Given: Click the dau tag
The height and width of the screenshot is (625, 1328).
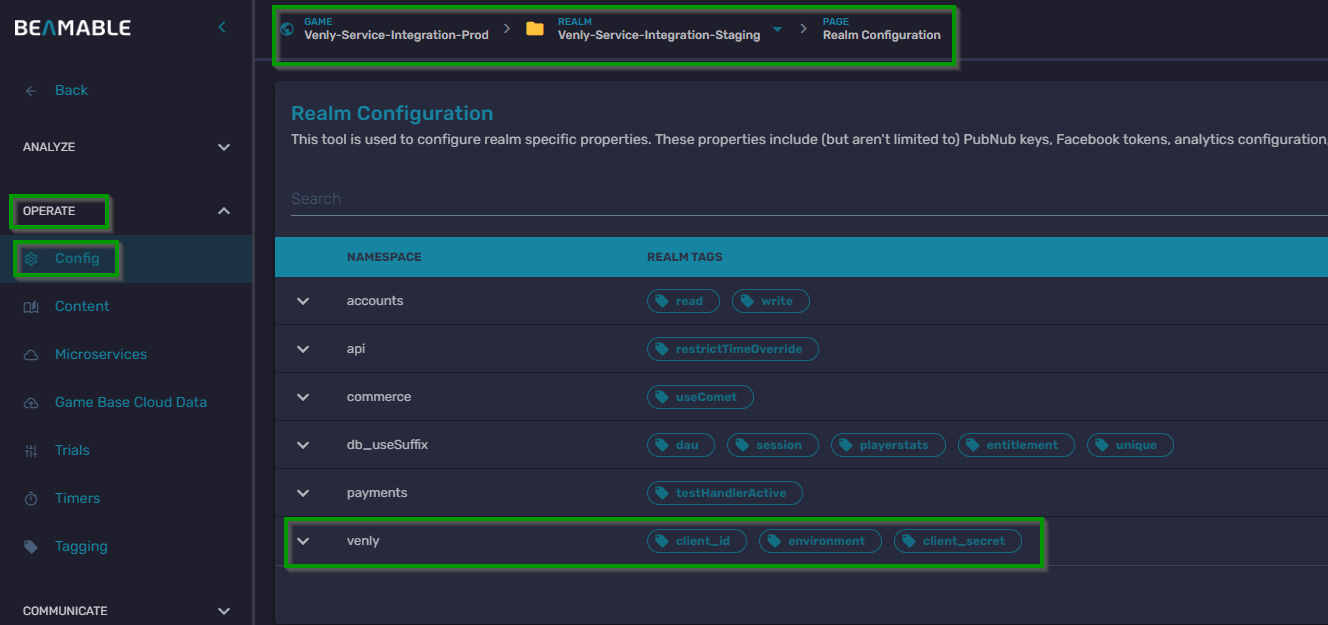Looking at the screenshot, I should pyautogui.click(x=681, y=445).
